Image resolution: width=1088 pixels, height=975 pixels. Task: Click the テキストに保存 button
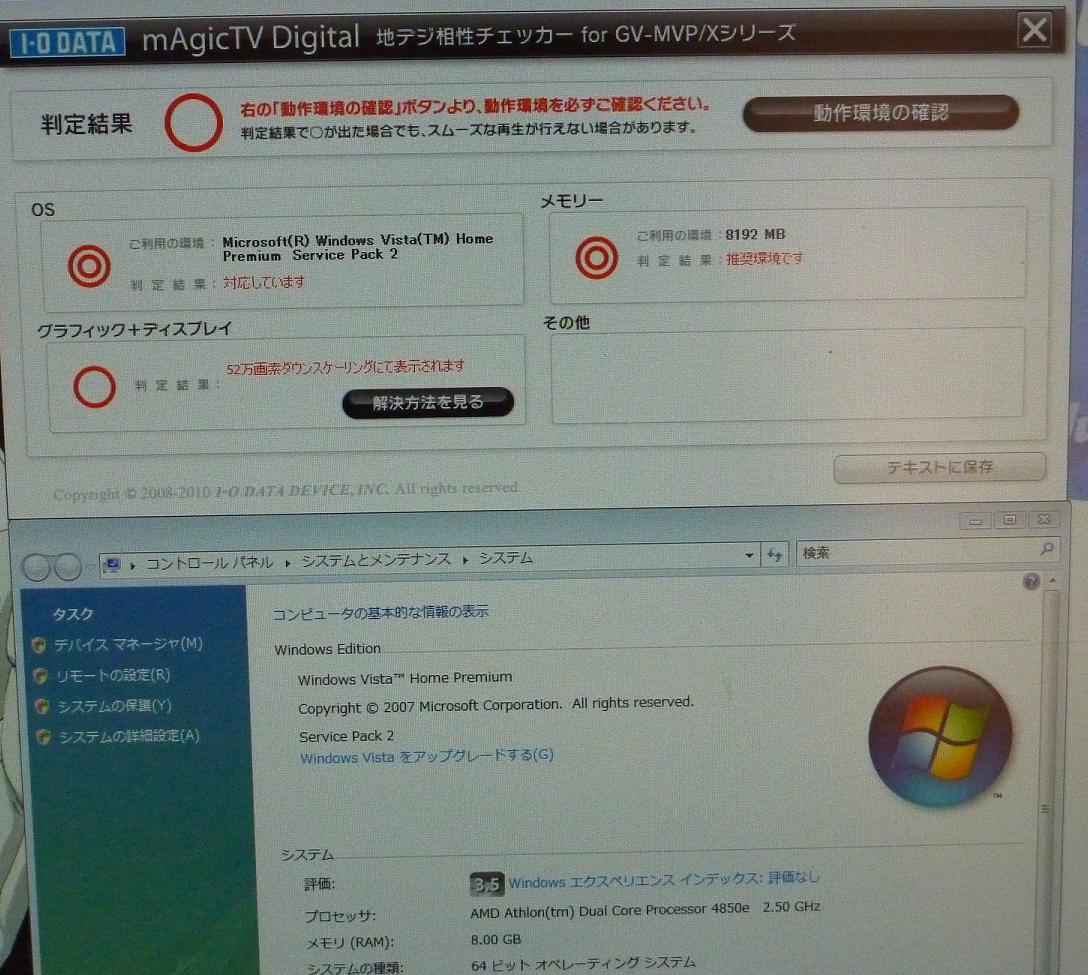(940, 467)
